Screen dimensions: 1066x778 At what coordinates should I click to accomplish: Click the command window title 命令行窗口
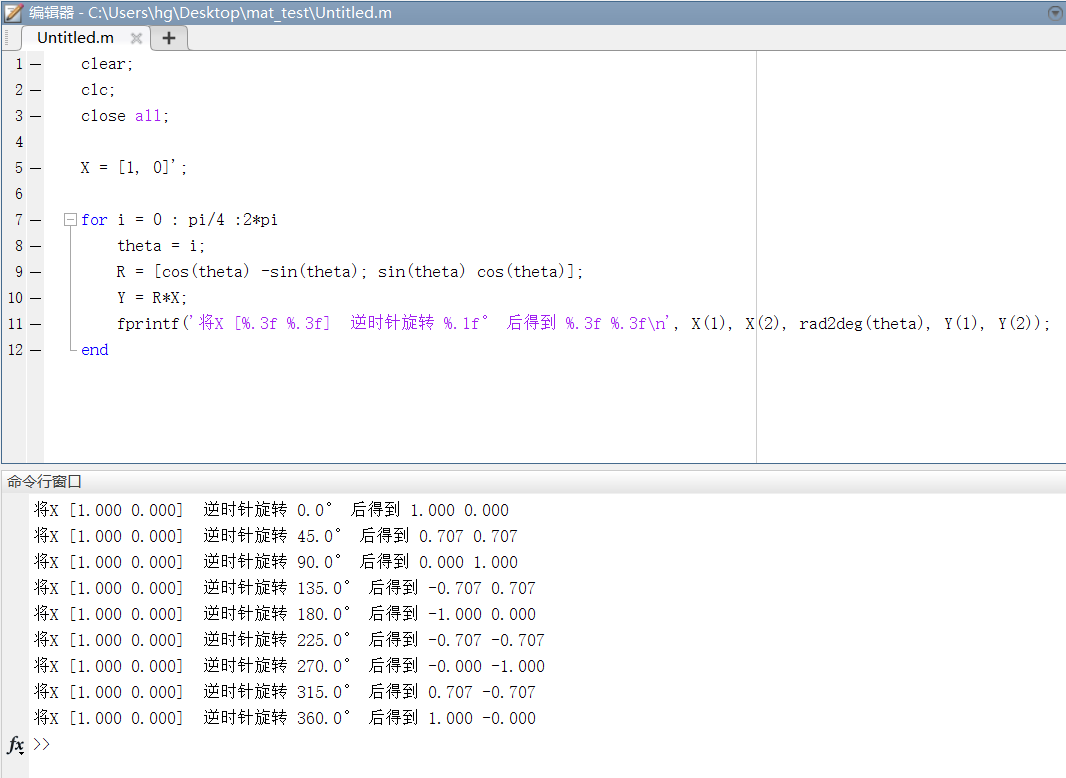44,481
